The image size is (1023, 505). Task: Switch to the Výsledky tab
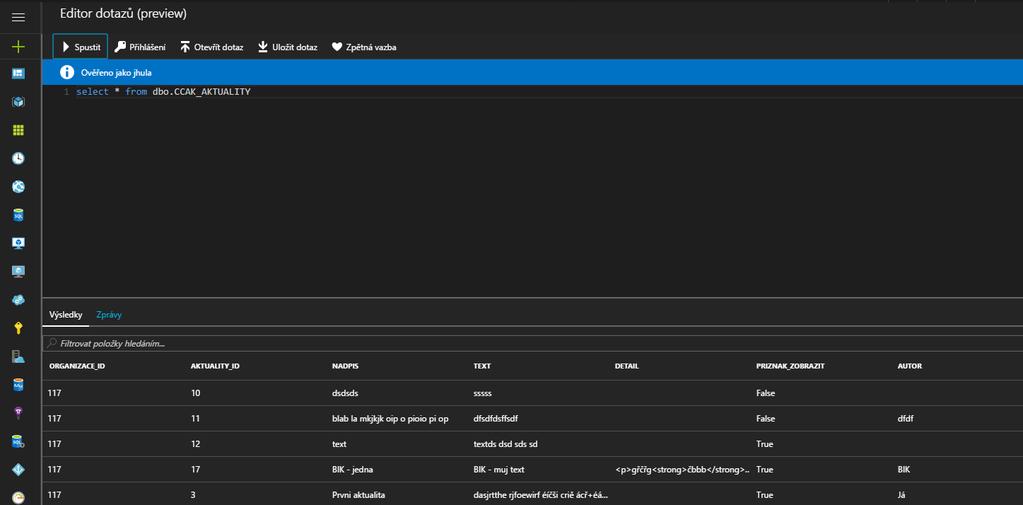(65, 314)
